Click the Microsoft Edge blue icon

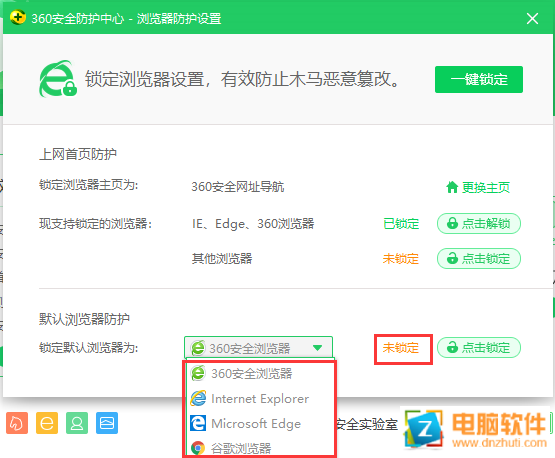(198, 423)
